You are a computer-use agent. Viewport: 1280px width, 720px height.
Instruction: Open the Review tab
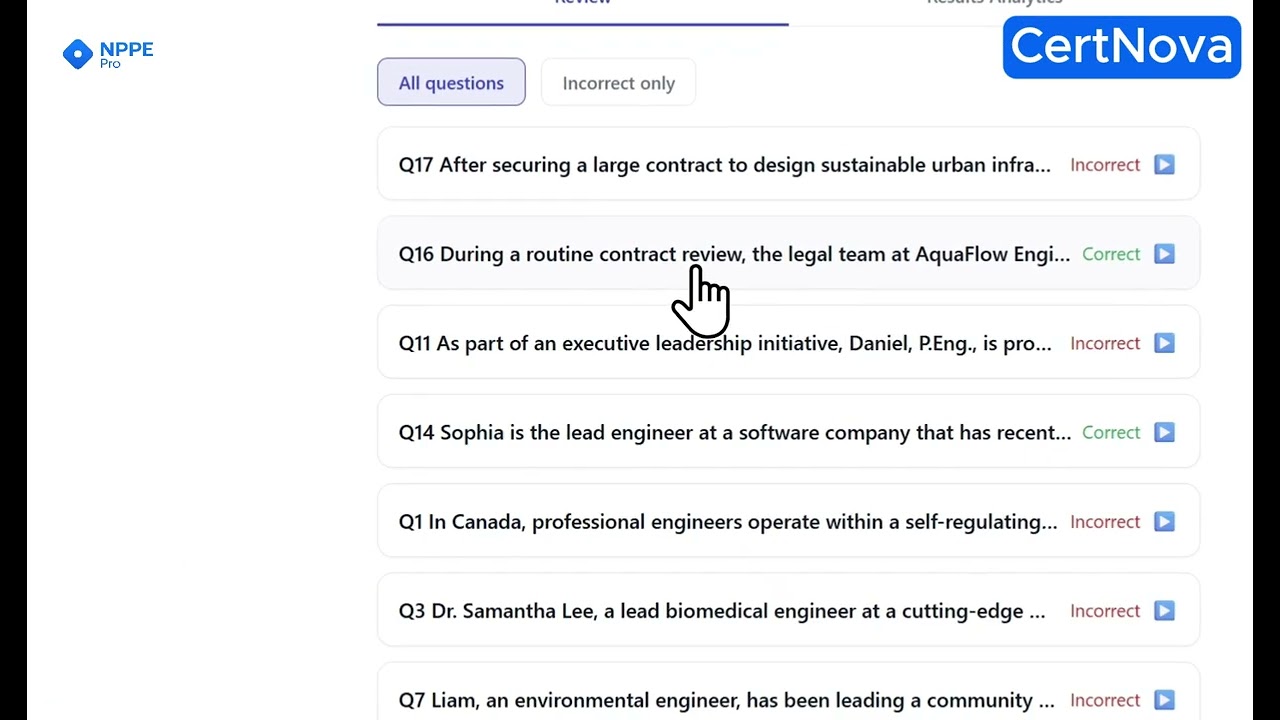coord(583,5)
